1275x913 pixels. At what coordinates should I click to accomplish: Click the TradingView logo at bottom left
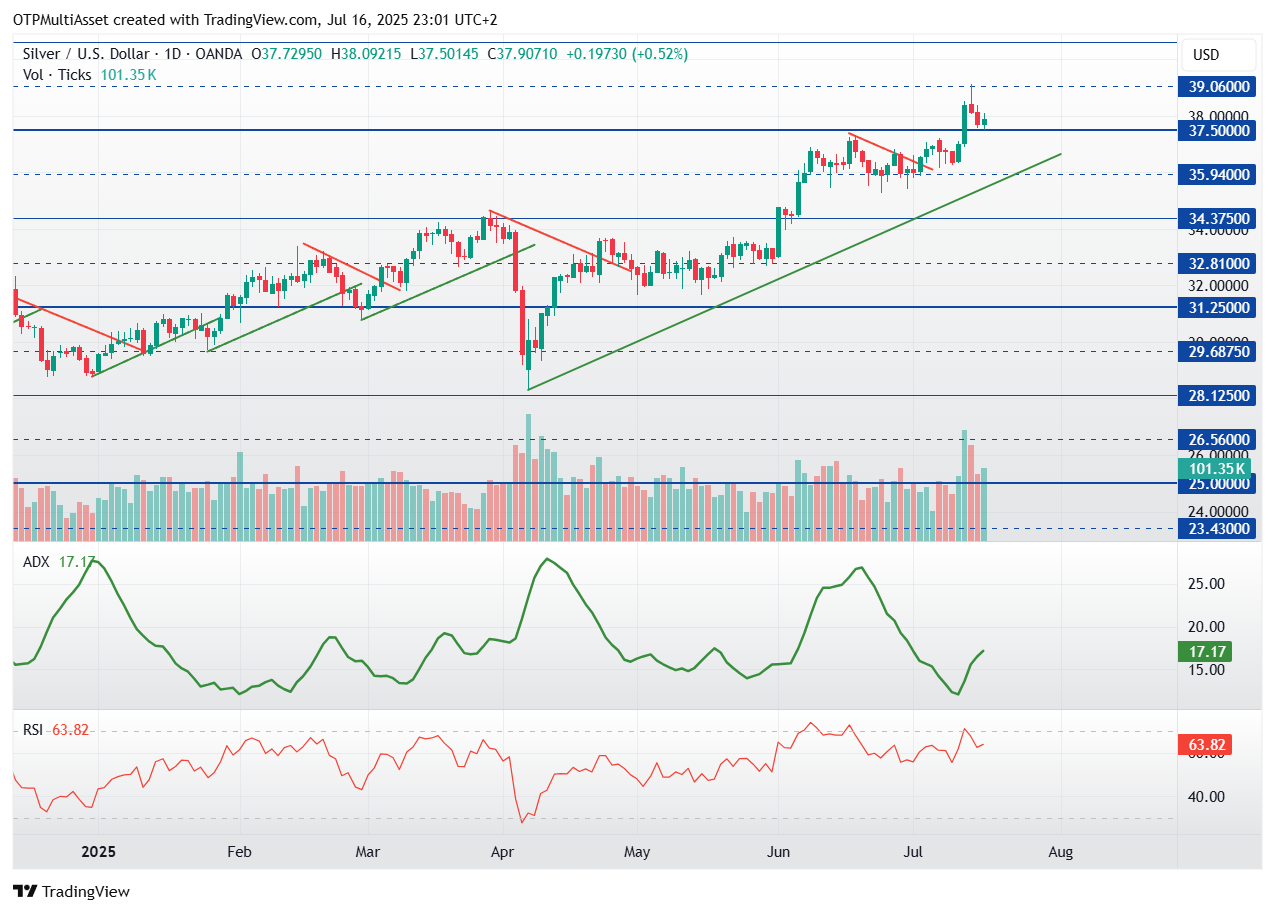point(71,891)
